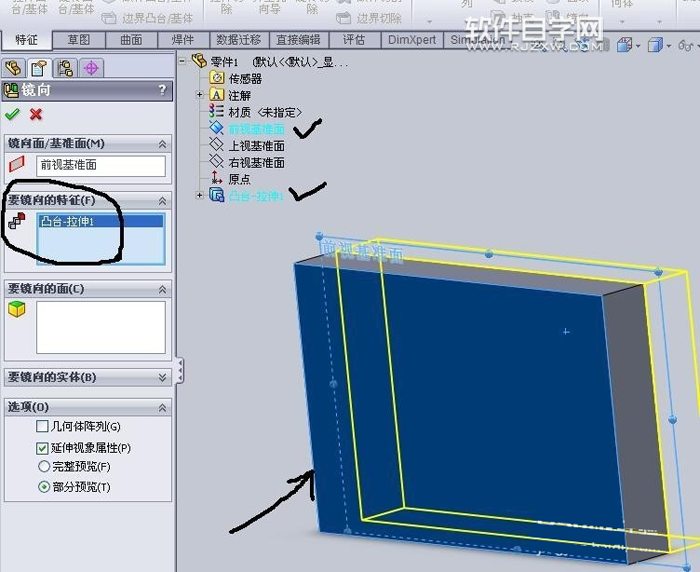Image resolution: width=700 pixels, height=572 pixels.
Task: Open the display style cube icon
Action: click(655, 45)
